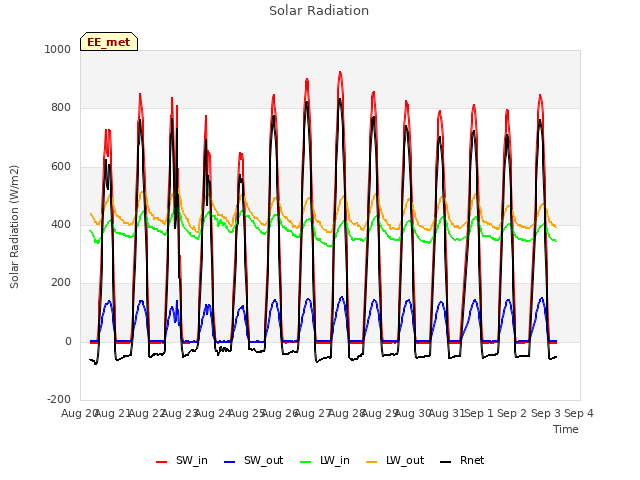The height and width of the screenshot is (480, 640).
Task: Click the Sep 1 x-axis tick label
Action: [x=479, y=413]
